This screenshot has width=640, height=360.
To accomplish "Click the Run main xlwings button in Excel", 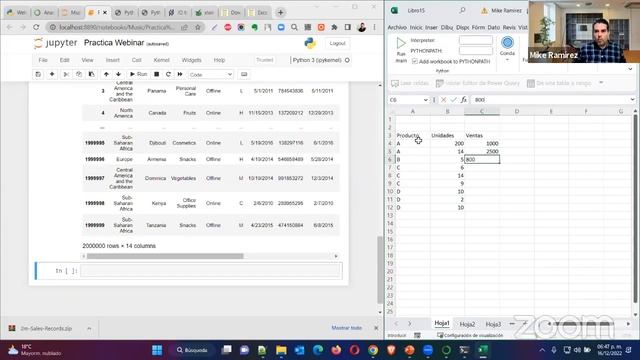I will pyautogui.click(x=401, y=50).
